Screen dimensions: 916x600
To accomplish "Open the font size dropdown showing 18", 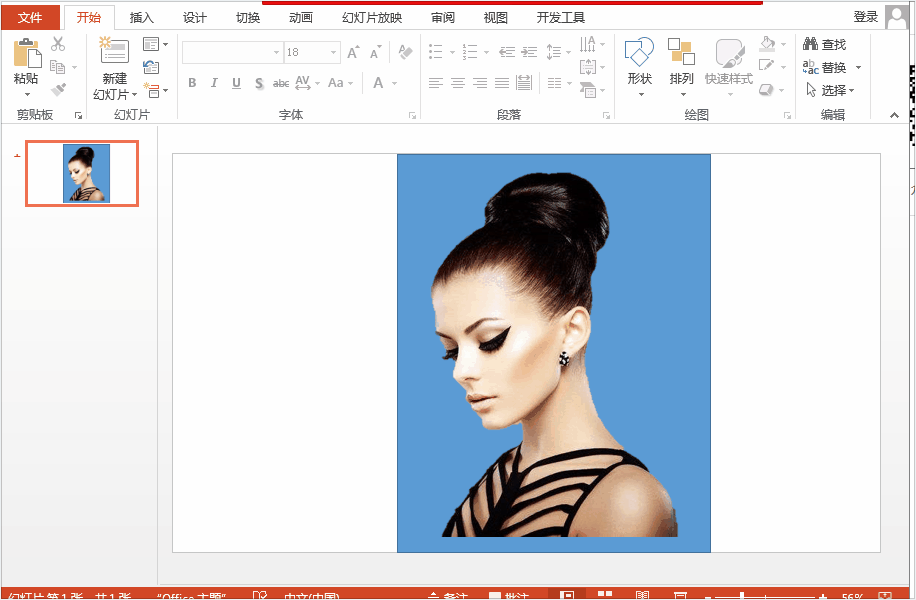I will tap(334, 53).
